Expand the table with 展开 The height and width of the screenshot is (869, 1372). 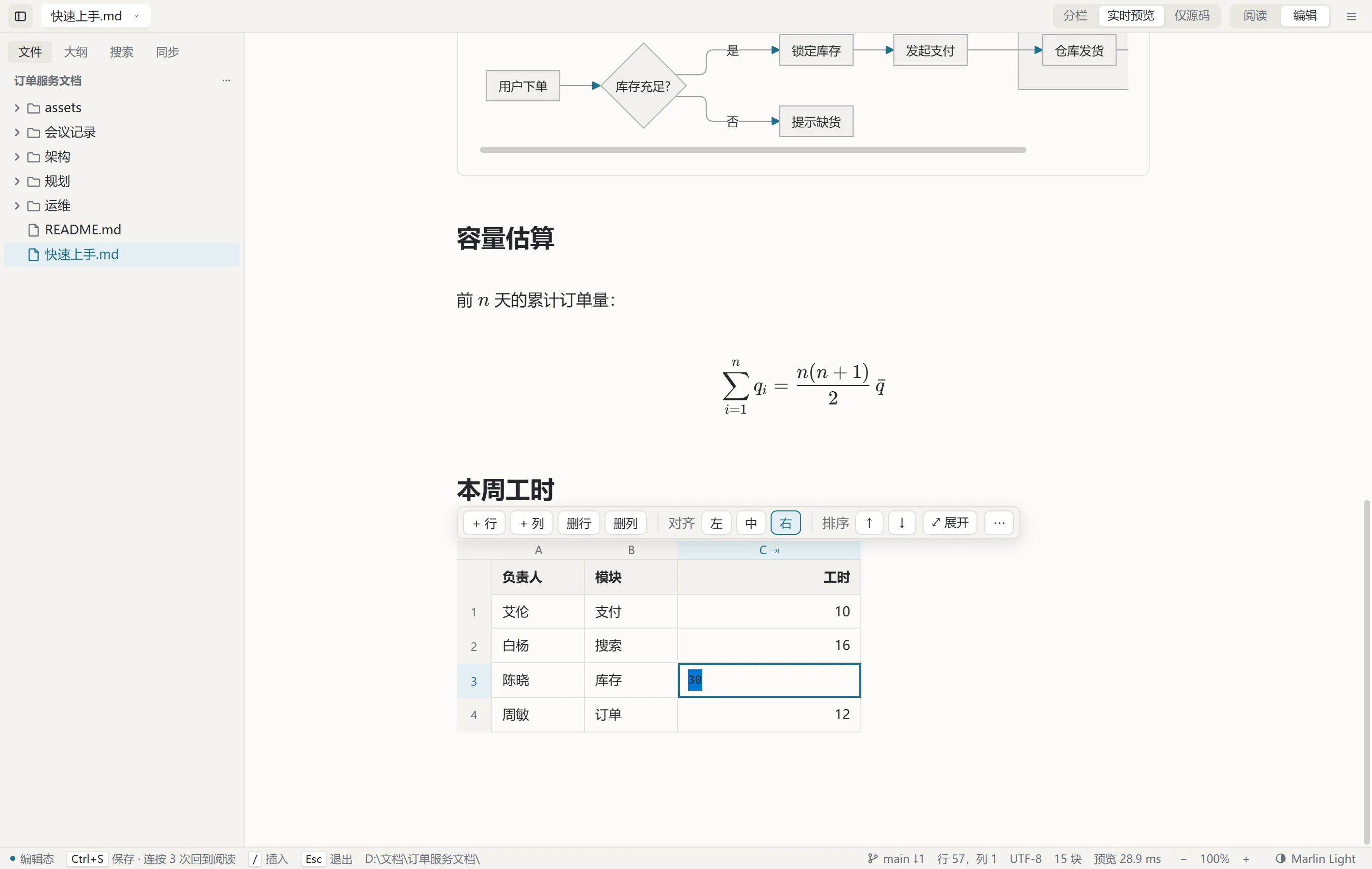(x=950, y=523)
